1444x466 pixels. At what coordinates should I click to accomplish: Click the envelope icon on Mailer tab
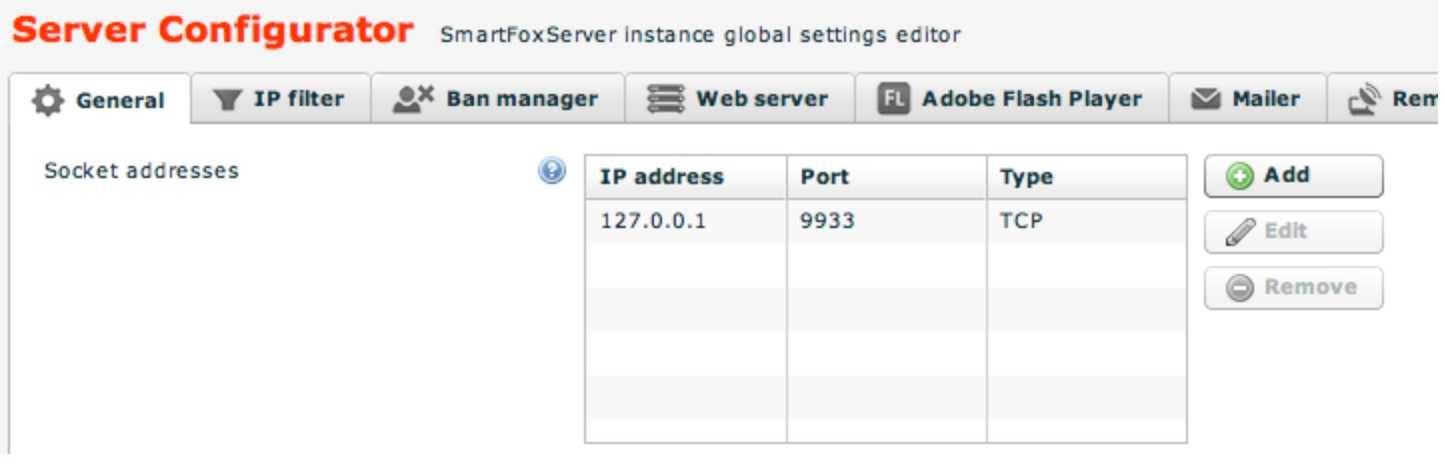[x=1203, y=99]
